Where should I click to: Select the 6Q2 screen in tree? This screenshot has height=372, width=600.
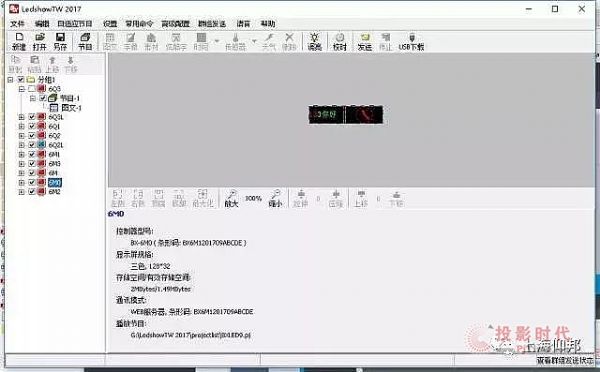pyautogui.click(x=54, y=135)
